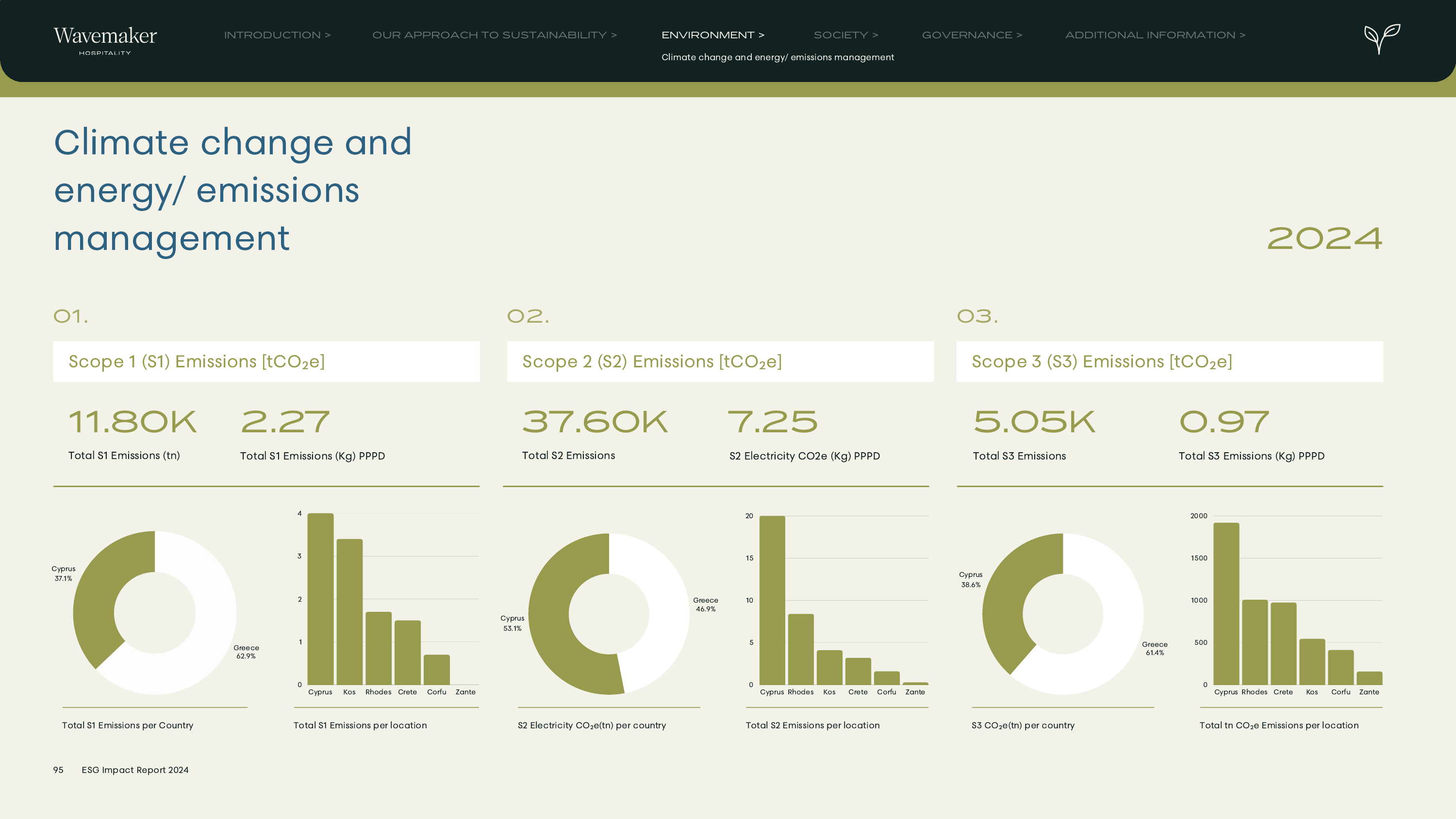1456x819 pixels.
Task: Click 'Total S1 Emissions (tn)' label
Action: coord(124,456)
